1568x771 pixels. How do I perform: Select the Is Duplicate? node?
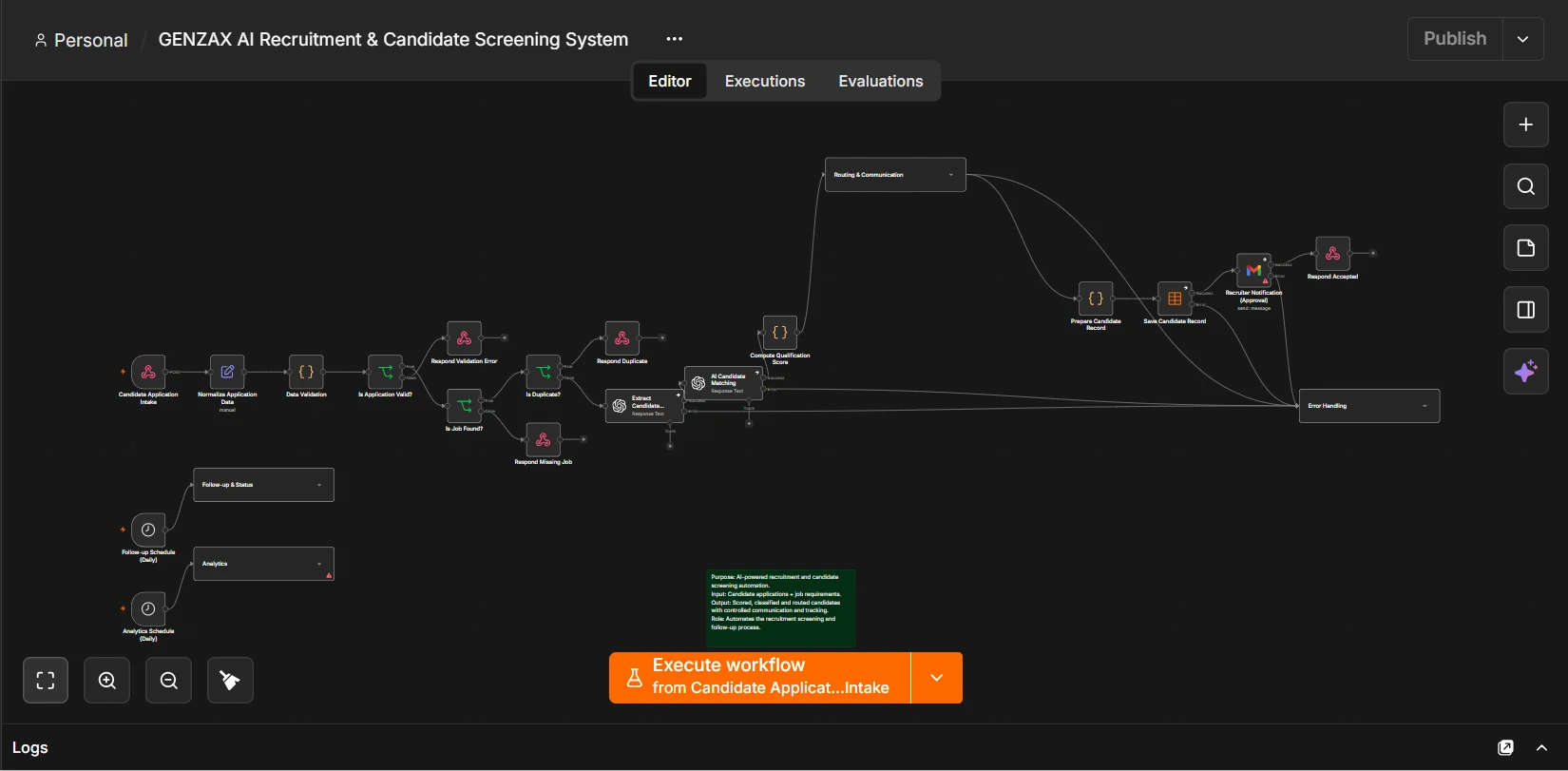point(543,372)
